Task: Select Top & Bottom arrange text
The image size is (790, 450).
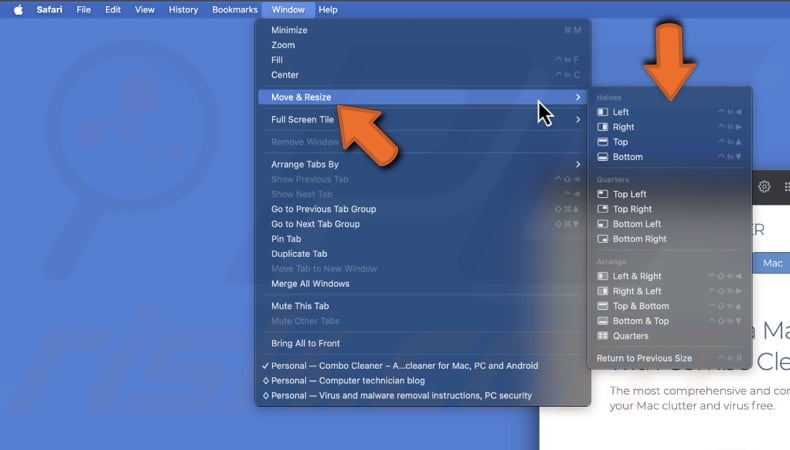Action: click(641, 306)
